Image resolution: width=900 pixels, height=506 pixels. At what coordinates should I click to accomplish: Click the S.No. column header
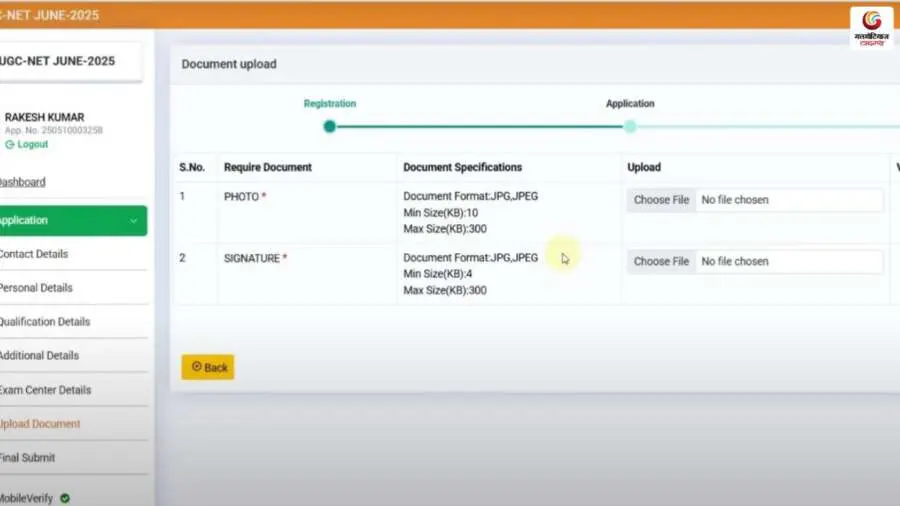(192, 168)
